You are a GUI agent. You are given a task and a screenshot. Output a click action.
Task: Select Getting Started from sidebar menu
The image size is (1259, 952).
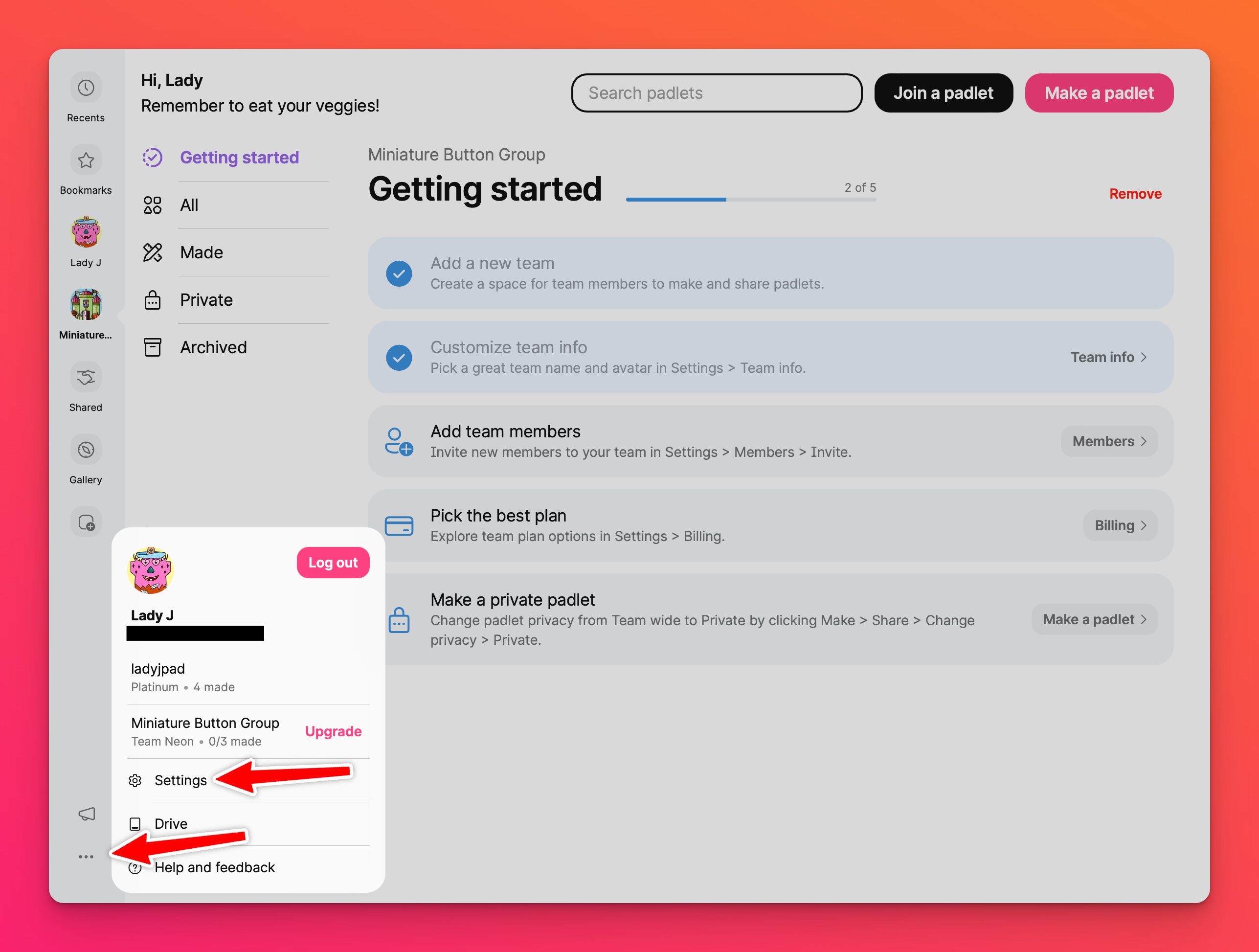coord(238,157)
